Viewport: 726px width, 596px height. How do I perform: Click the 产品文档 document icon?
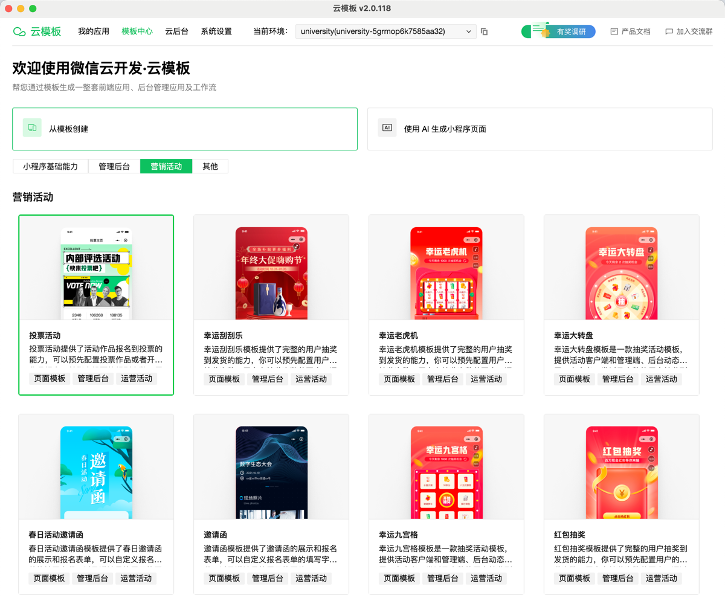point(614,31)
